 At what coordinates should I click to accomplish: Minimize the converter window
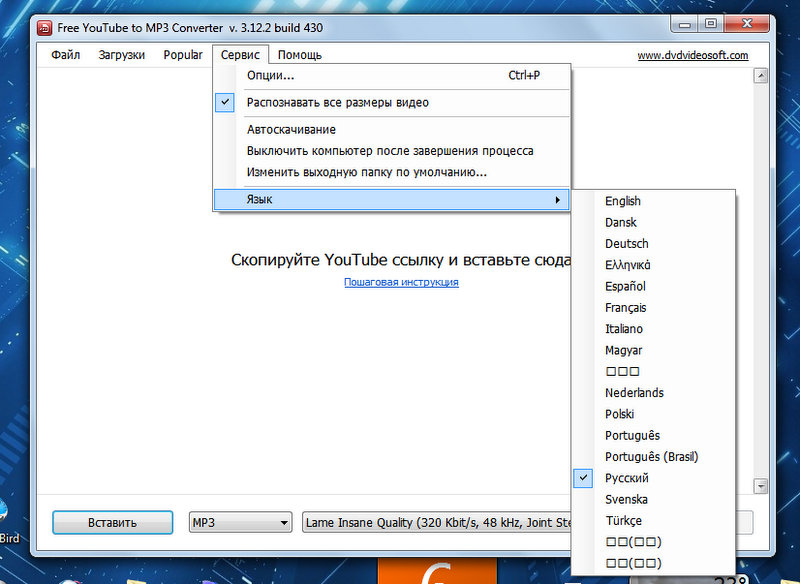(685, 24)
